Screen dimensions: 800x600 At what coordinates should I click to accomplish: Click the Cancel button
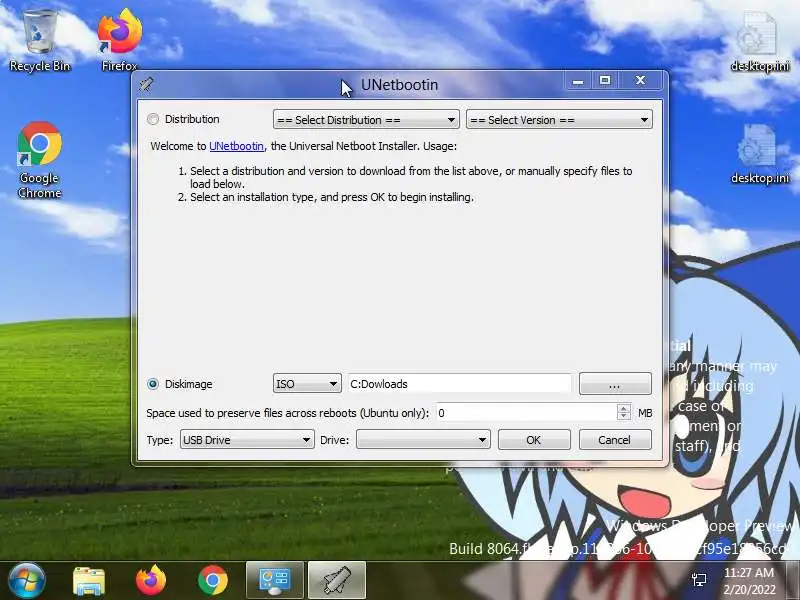tap(615, 440)
